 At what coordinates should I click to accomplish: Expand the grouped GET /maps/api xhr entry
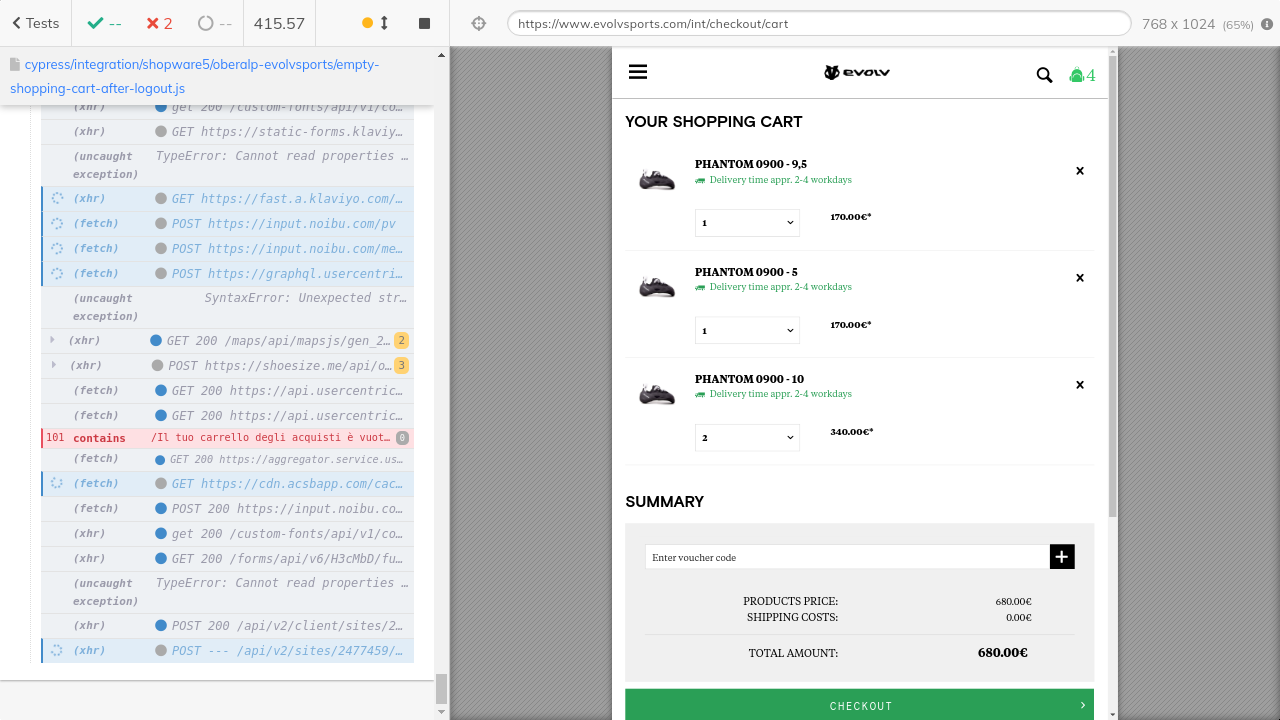coord(53,340)
